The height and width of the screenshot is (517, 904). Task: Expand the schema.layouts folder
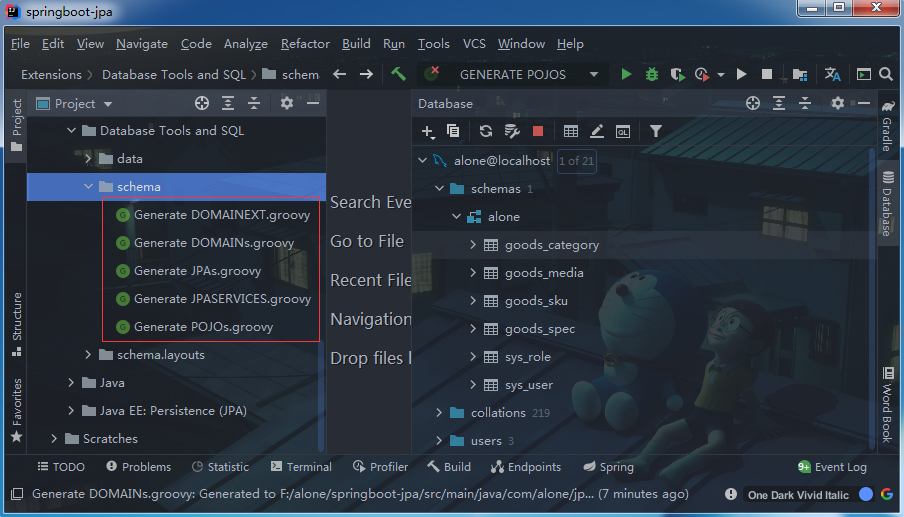point(88,354)
